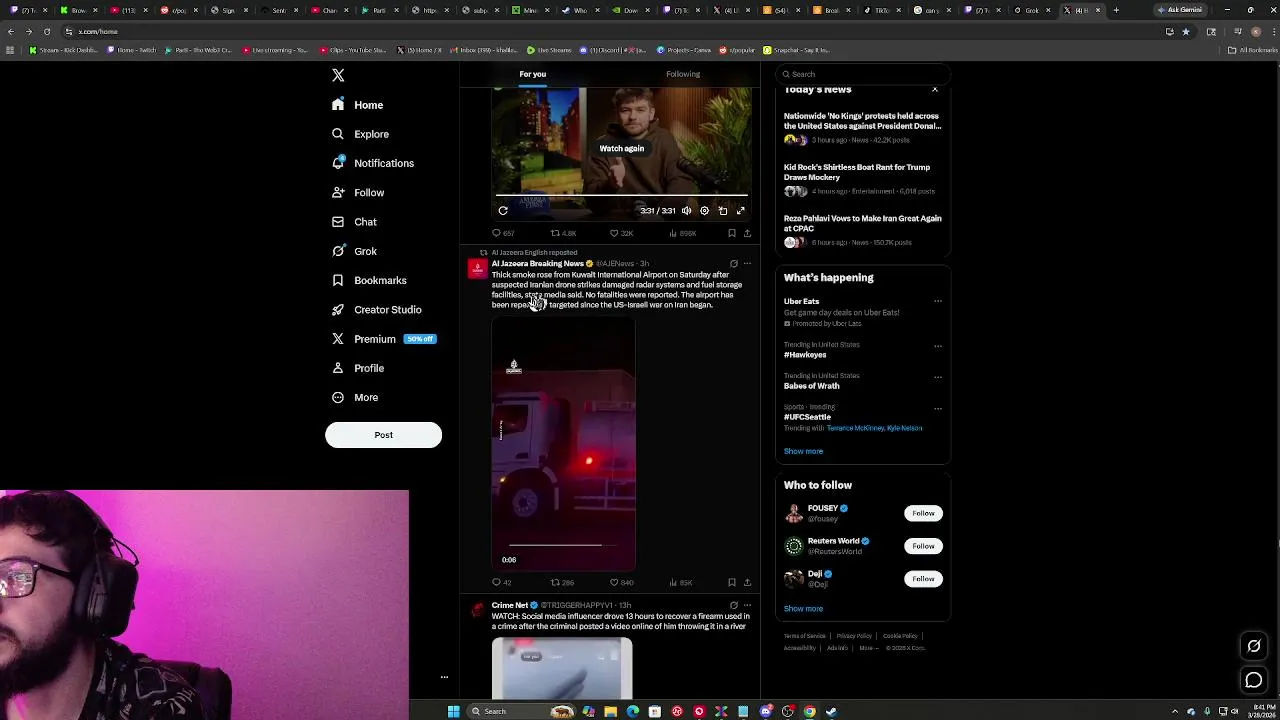The height and width of the screenshot is (720, 1280).
Task: Enter fullscreen on the top video
Action: click(741, 211)
